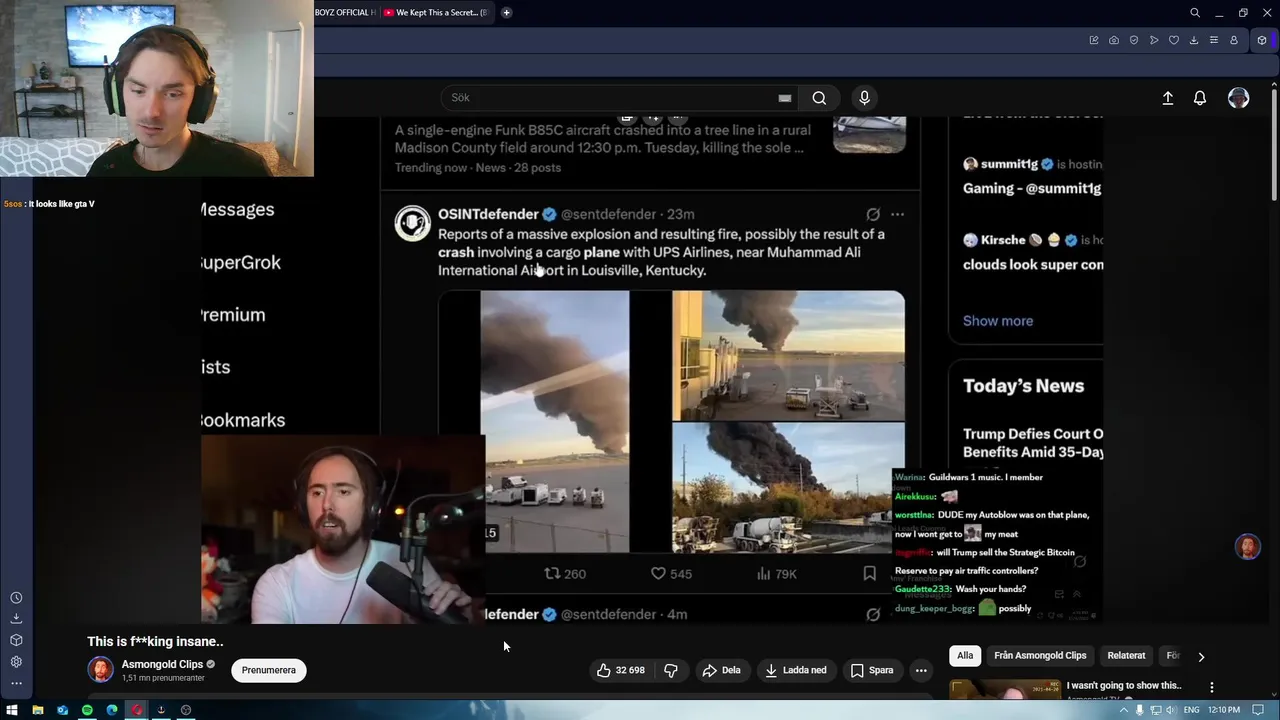1280x720 pixels.
Task: Download the video with Ladda ned
Action: (x=796, y=670)
